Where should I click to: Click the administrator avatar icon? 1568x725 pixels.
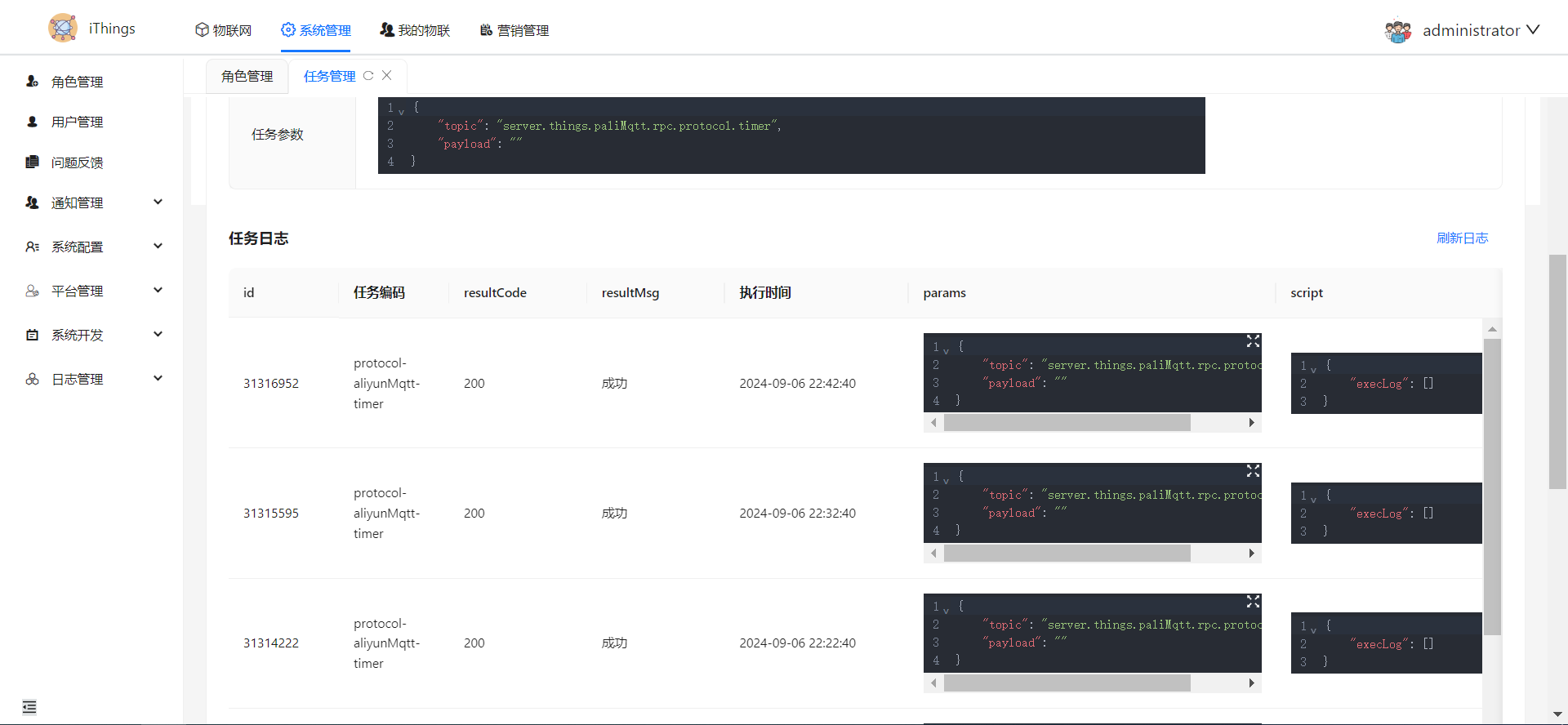click(x=1398, y=31)
